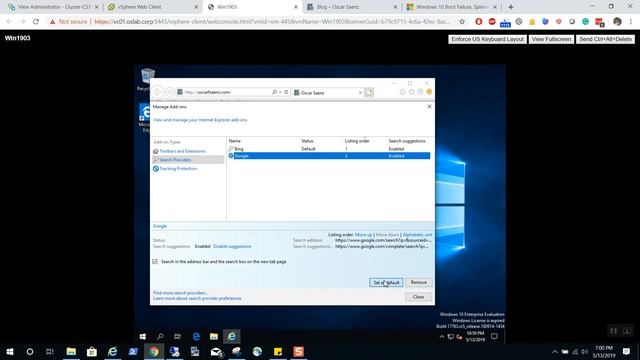Image resolution: width=640 pixels, height=360 pixels.
Task: Open Chrome icon on host taskbar
Action: [154, 351]
